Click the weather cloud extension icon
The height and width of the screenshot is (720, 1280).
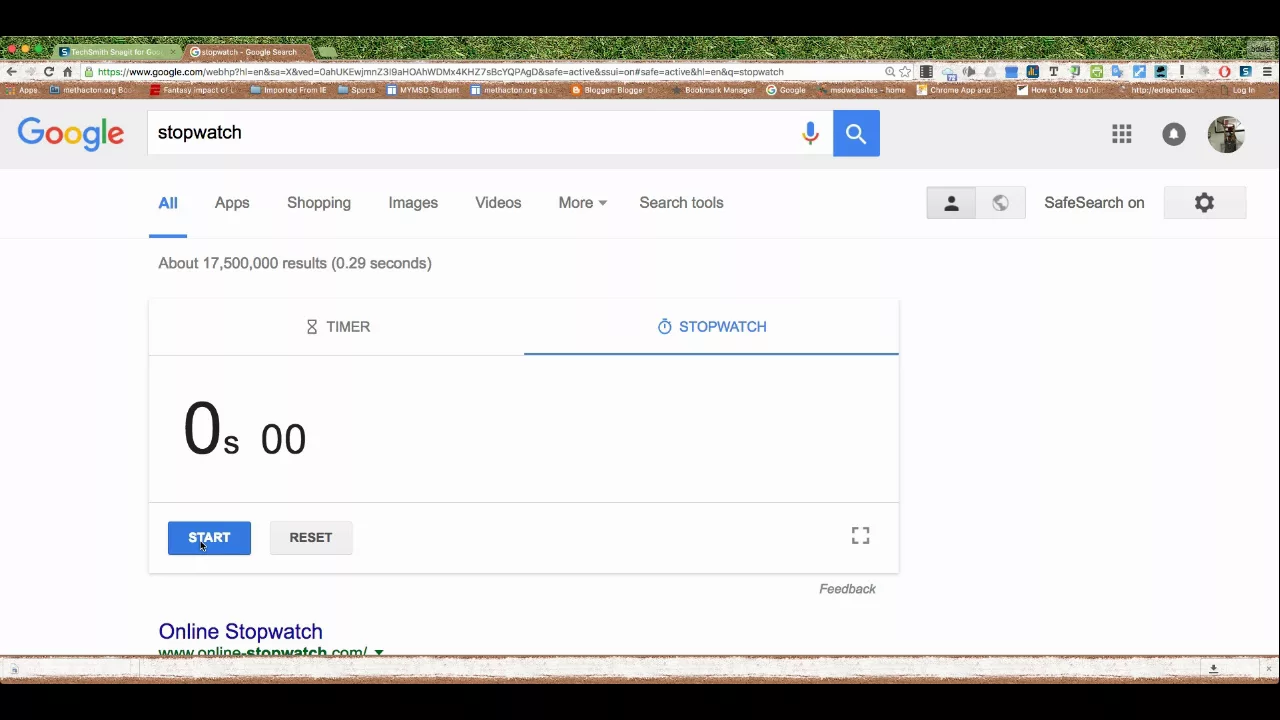[x=949, y=73]
